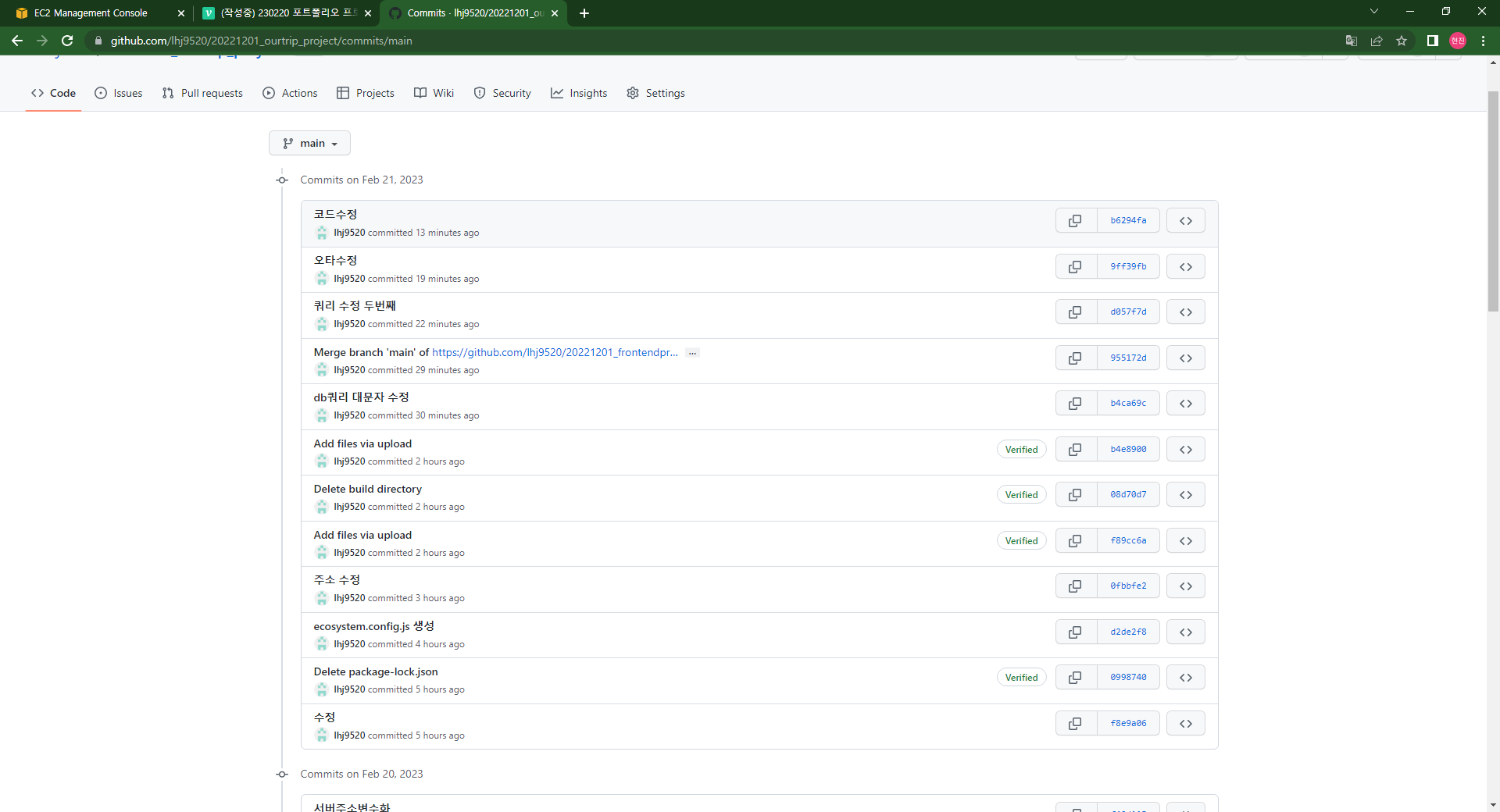
Task: Copy full SHA for commit 955172d
Action: click(x=1076, y=358)
